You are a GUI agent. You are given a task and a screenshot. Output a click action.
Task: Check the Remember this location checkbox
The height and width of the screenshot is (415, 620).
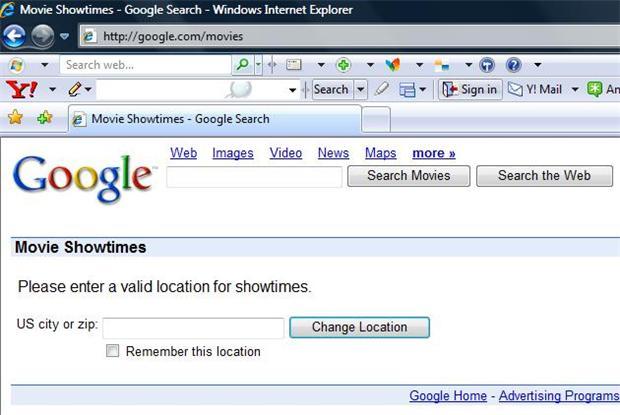tap(112, 351)
